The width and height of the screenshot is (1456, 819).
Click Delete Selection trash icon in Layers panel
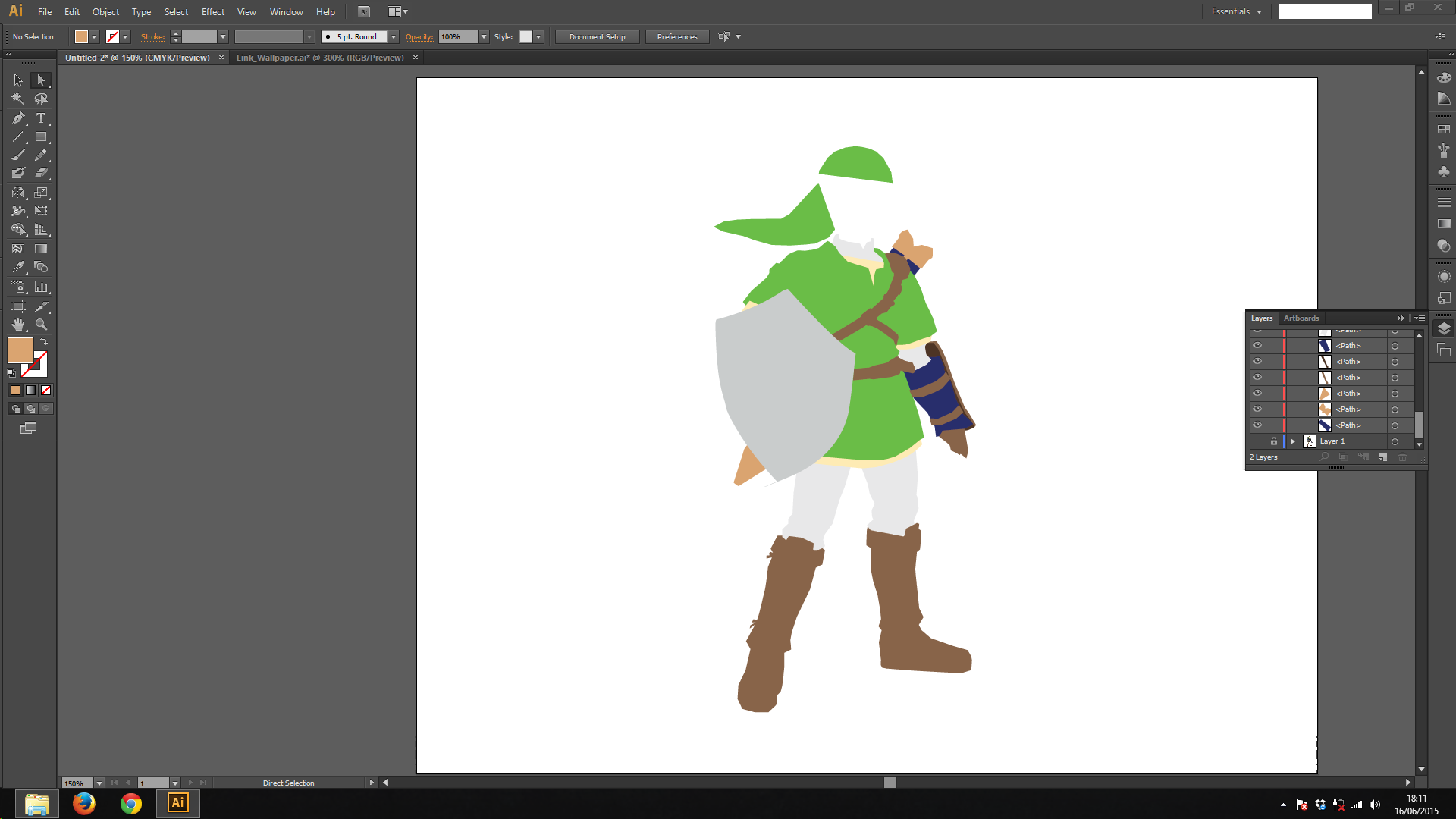1402,457
